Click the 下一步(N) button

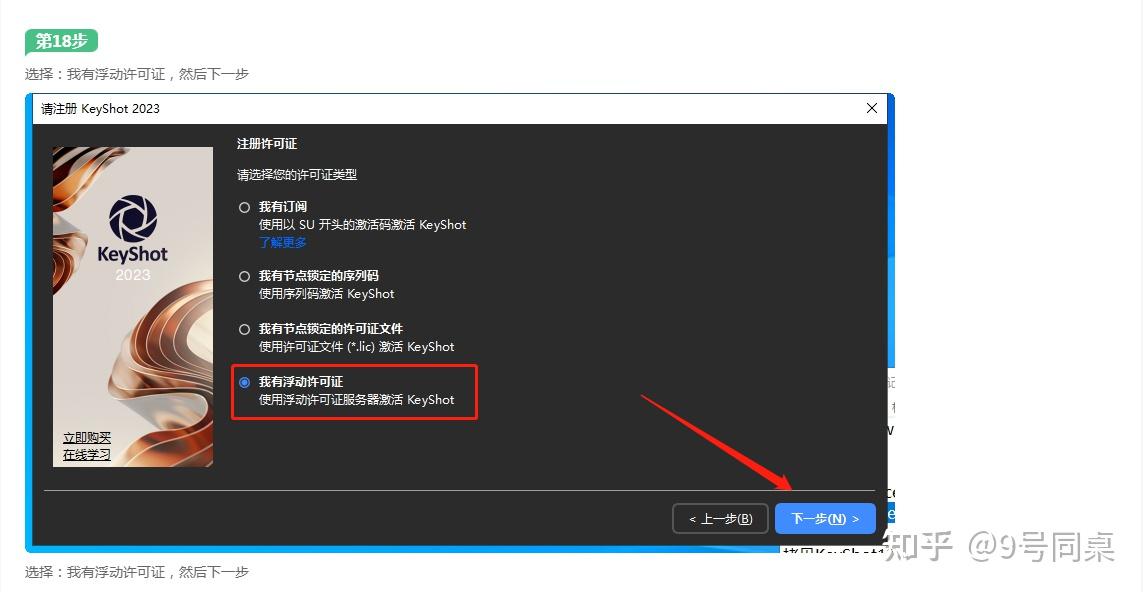click(825, 518)
